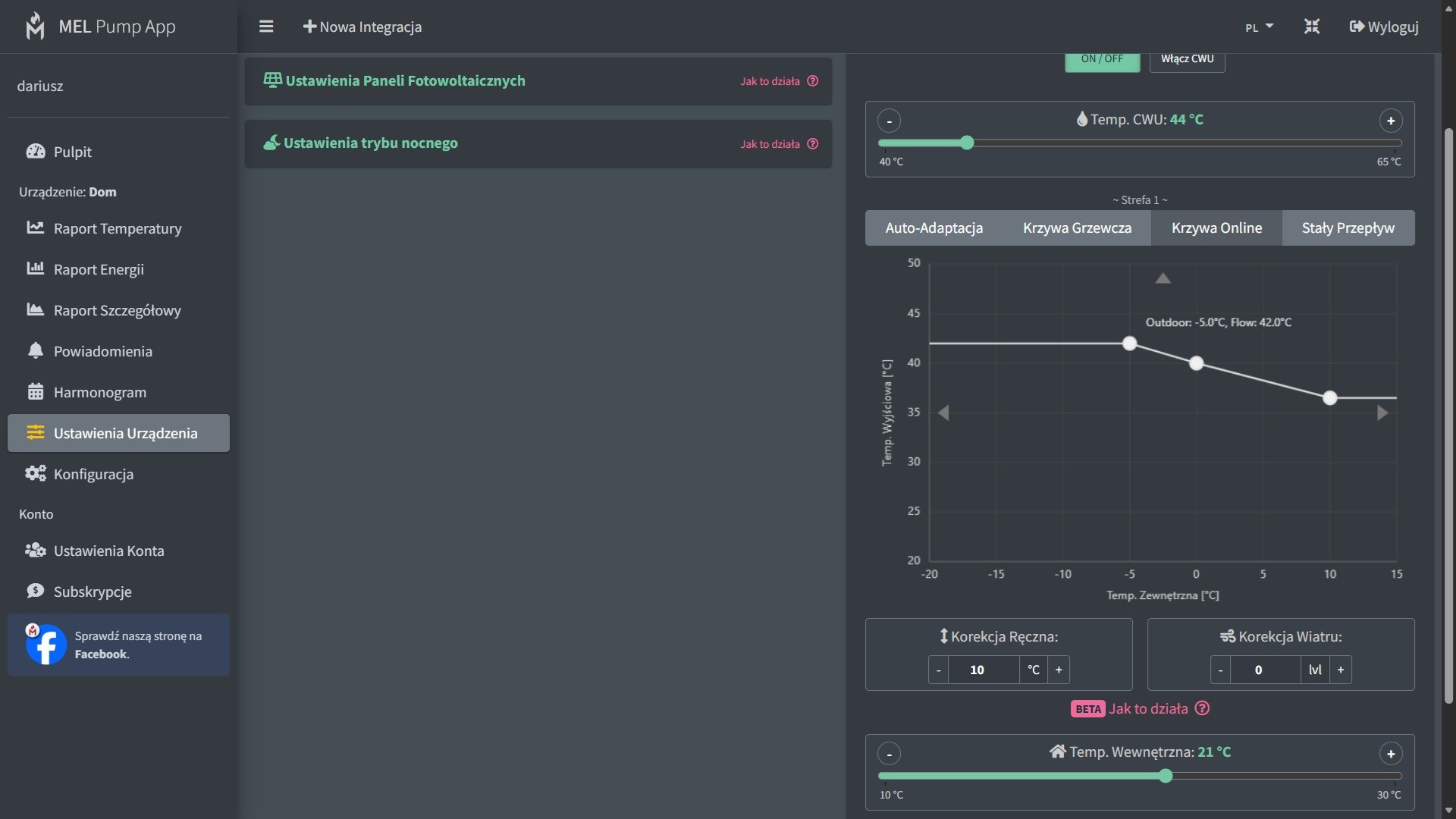Click the hamburger menu icon
This screenshot has height=819, width=1456.
[x=266, y=27]
